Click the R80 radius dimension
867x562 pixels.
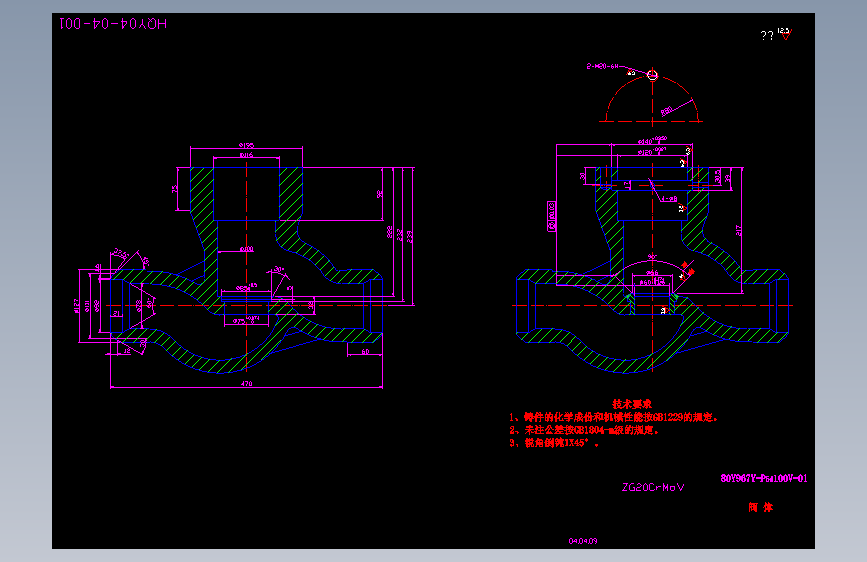point(666,111)
